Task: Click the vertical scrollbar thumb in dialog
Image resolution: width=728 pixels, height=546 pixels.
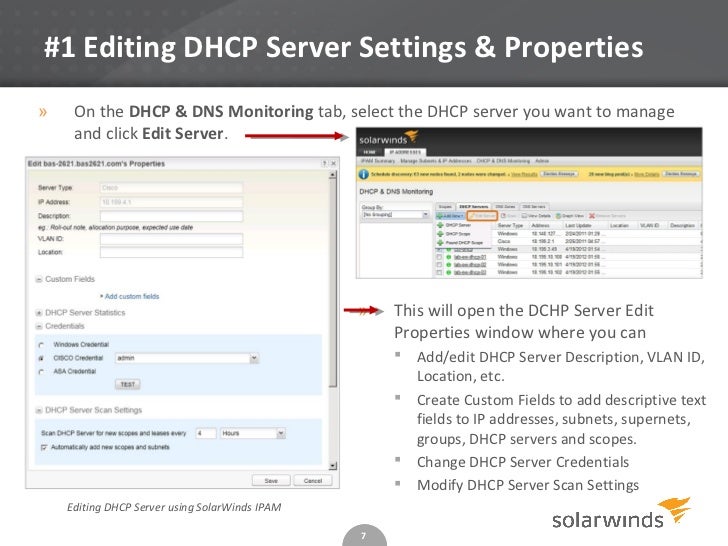Action: (333, 283)
